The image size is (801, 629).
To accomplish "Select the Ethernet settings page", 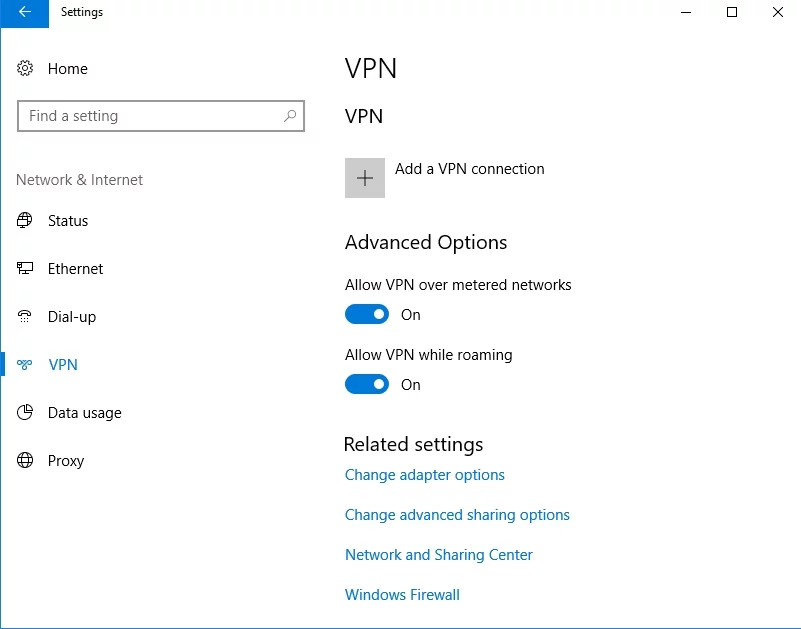I will 75,269.
